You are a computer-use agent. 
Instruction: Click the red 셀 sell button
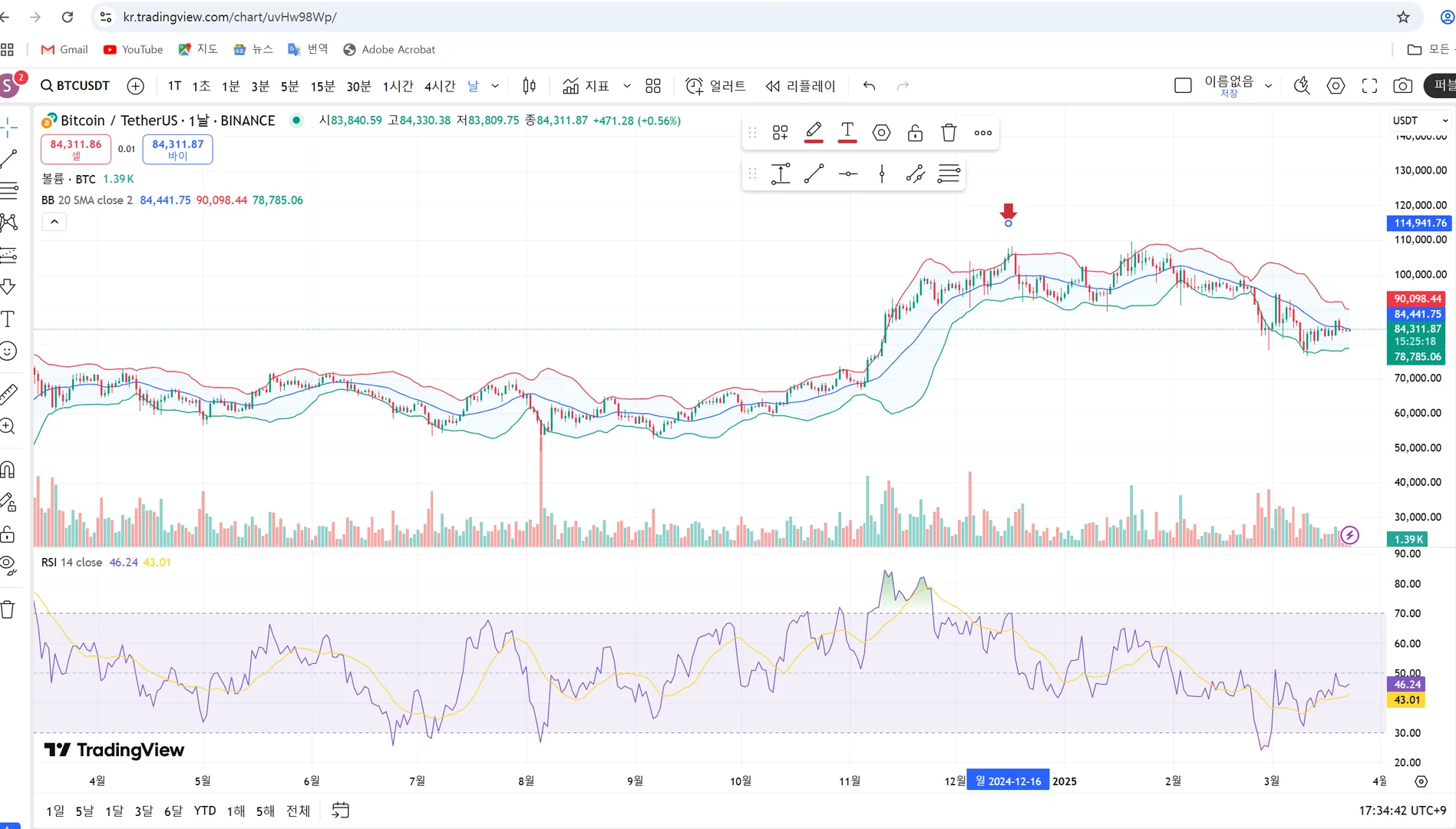[x=76, y=149]
